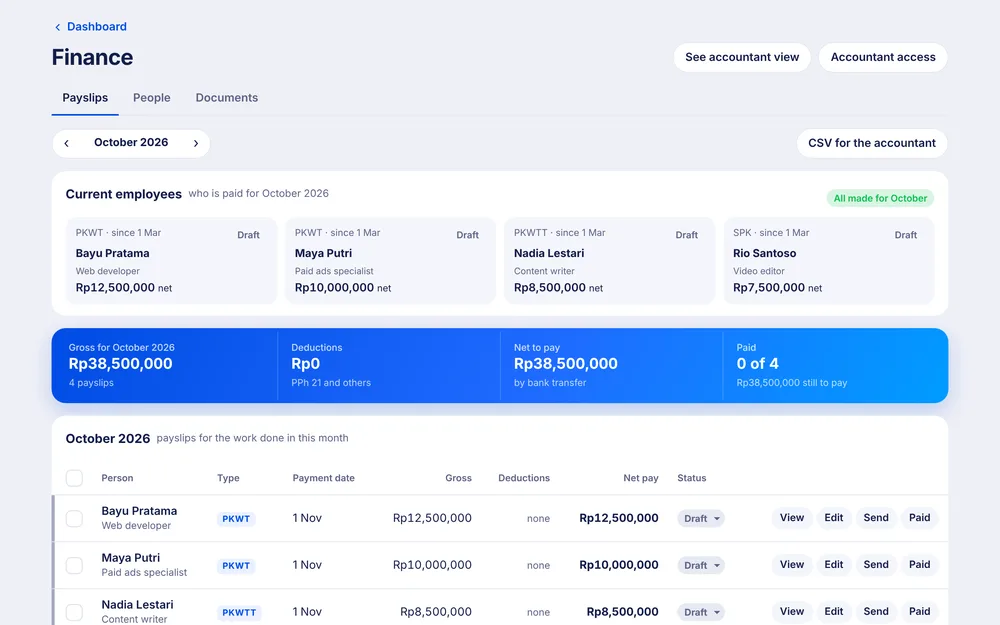Click PKWTT type badge in Nadia Lestari's row
1000x625 pixels.
click(239, 613)
